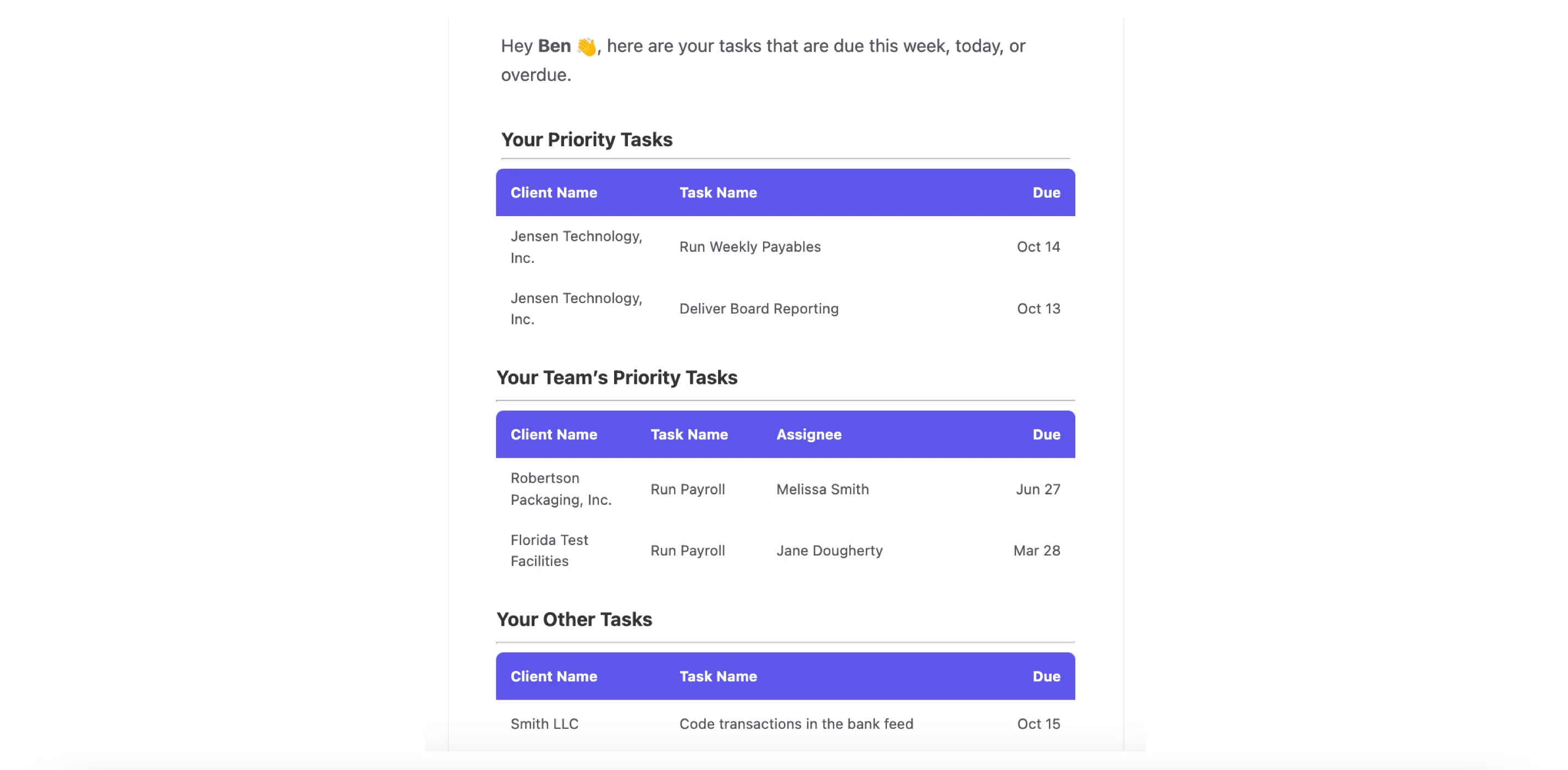Click the Your Team's Priority Tasks heading
1568x770 pixels.
[x=617, y=377]
